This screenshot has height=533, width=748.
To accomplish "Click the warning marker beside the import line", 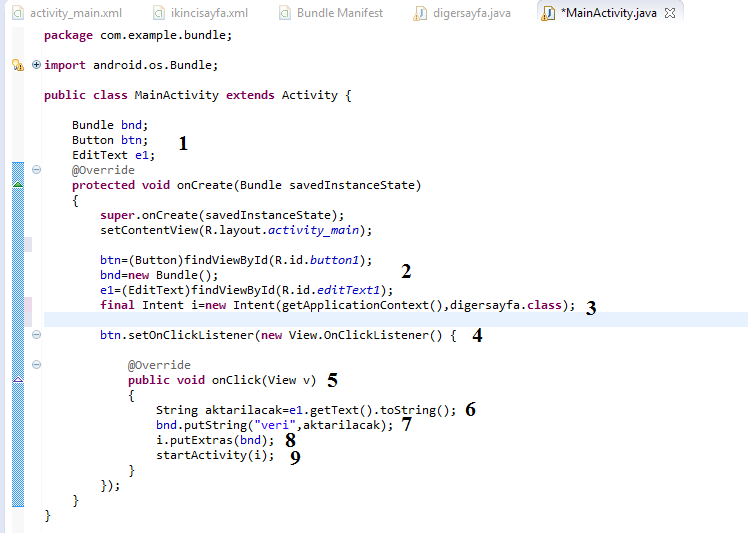I will pyautogui.click(x=16, y=65).
